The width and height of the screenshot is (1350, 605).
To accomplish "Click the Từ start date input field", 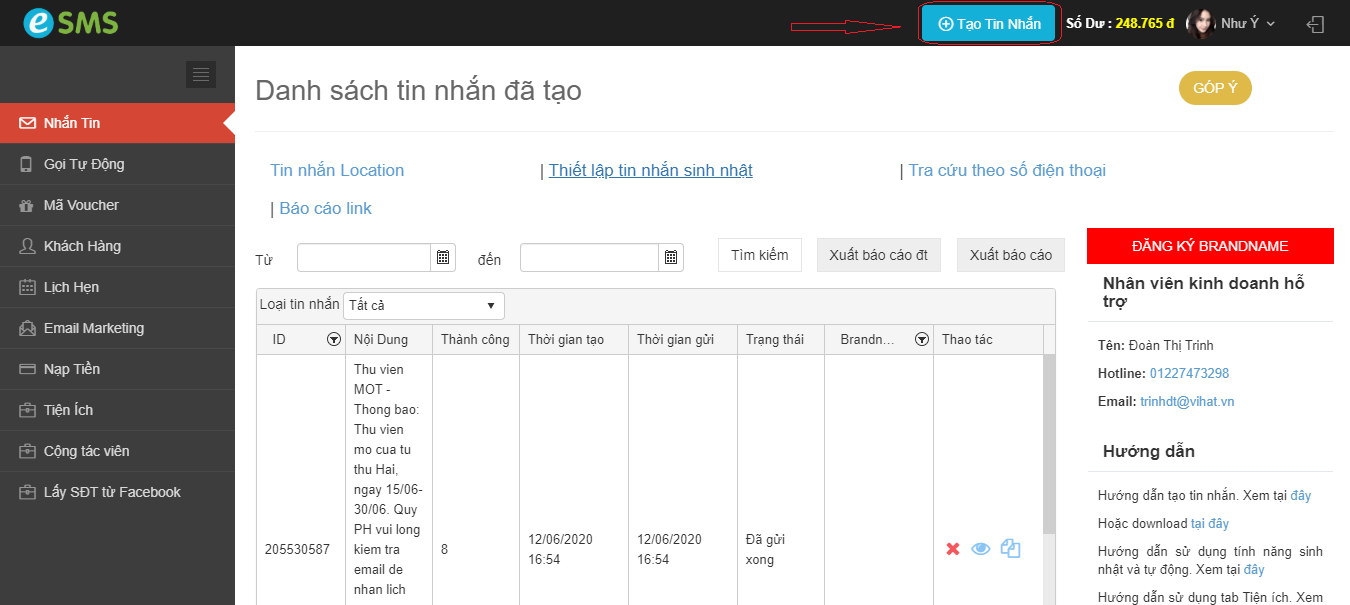I will 364,258.
